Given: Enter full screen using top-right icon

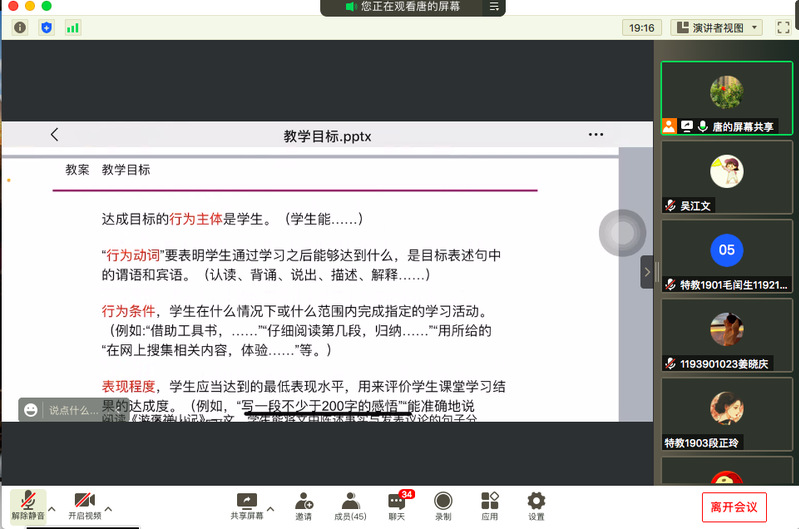Looking at the screenshot, I should (x=782, y=28).
